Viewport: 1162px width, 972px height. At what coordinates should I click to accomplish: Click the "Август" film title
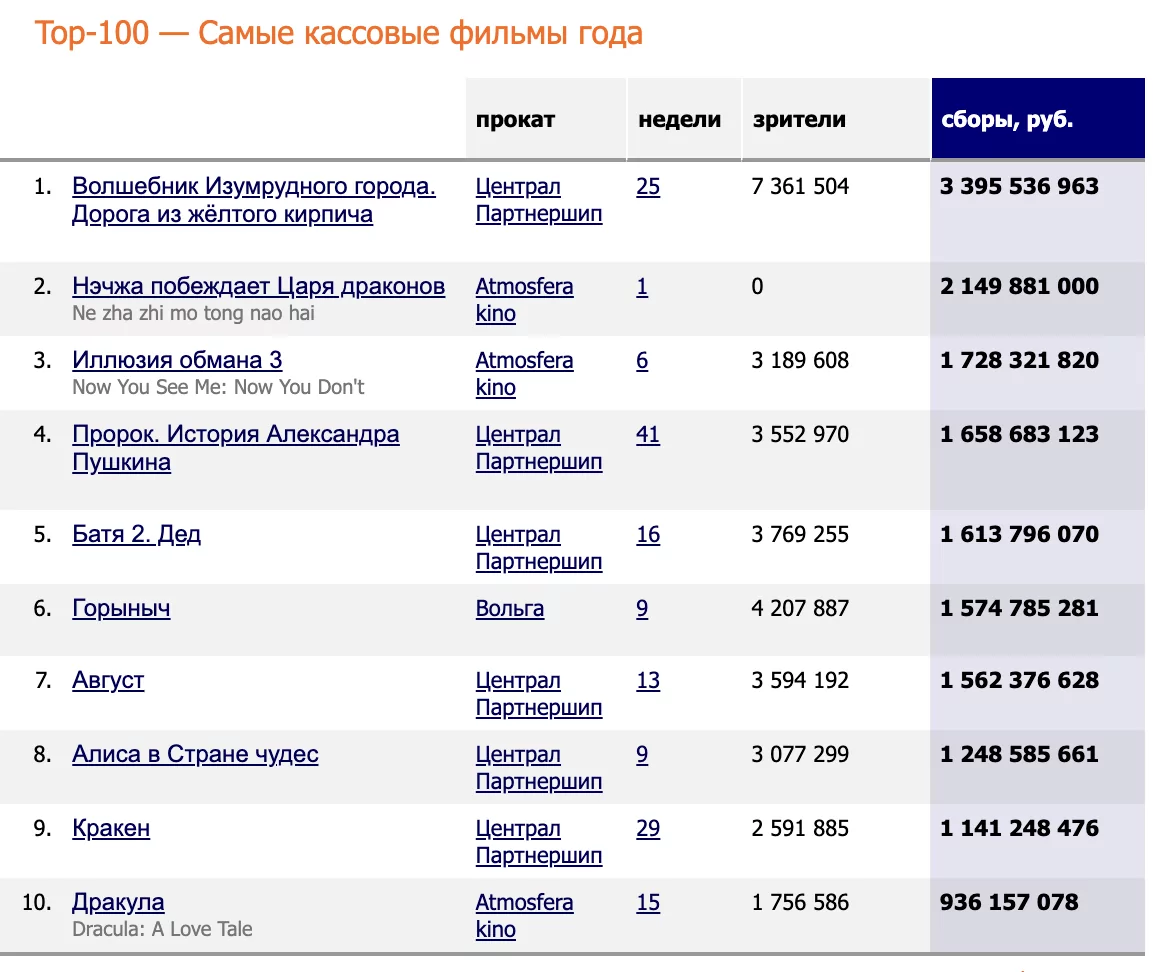pos(108,681)
